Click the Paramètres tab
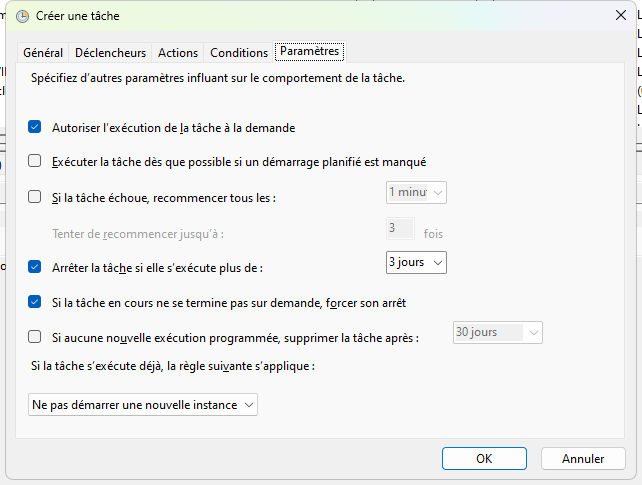642x485 pixels. point(310,51)
